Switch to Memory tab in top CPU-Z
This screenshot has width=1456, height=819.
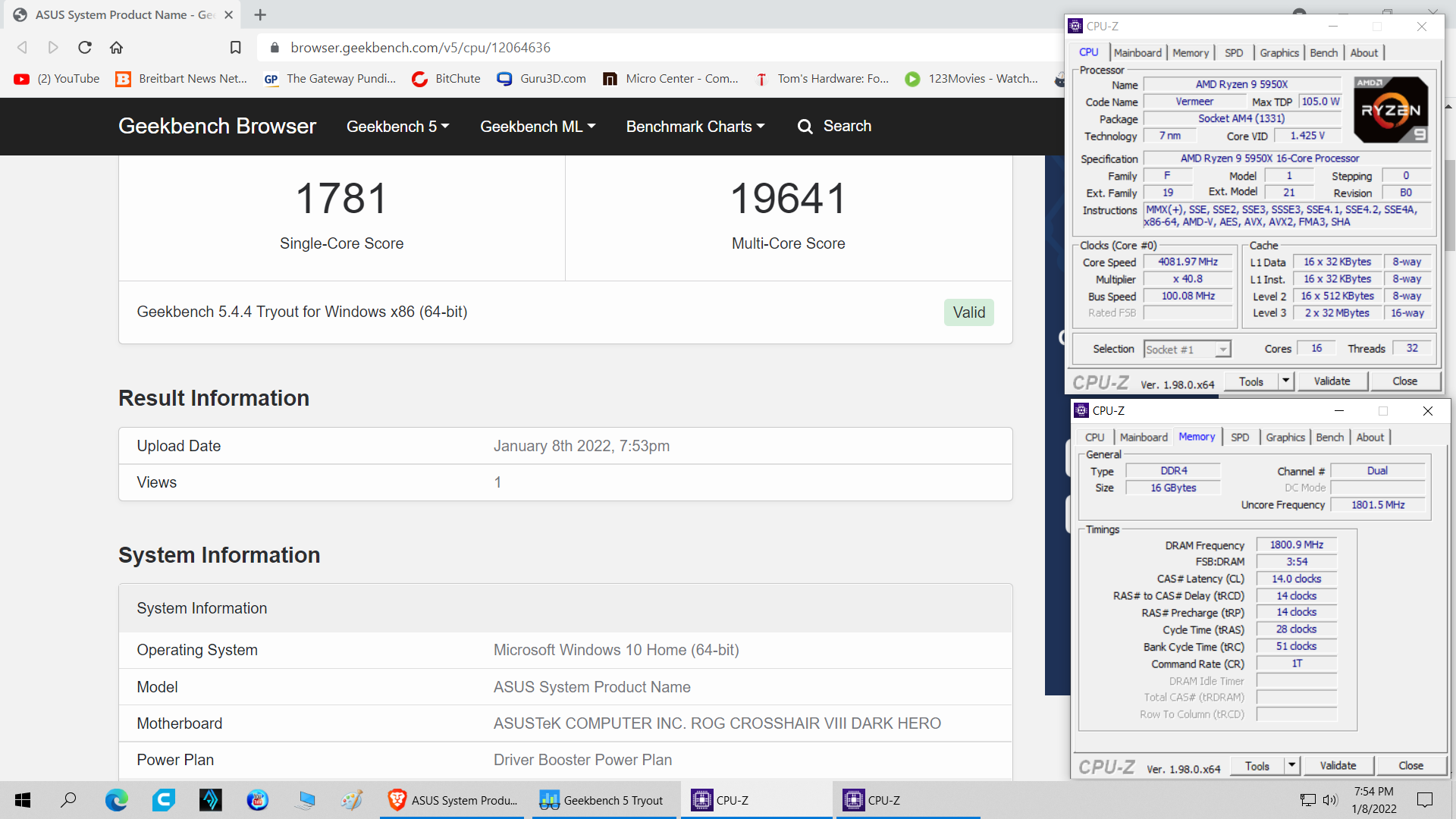(1191, 53)
